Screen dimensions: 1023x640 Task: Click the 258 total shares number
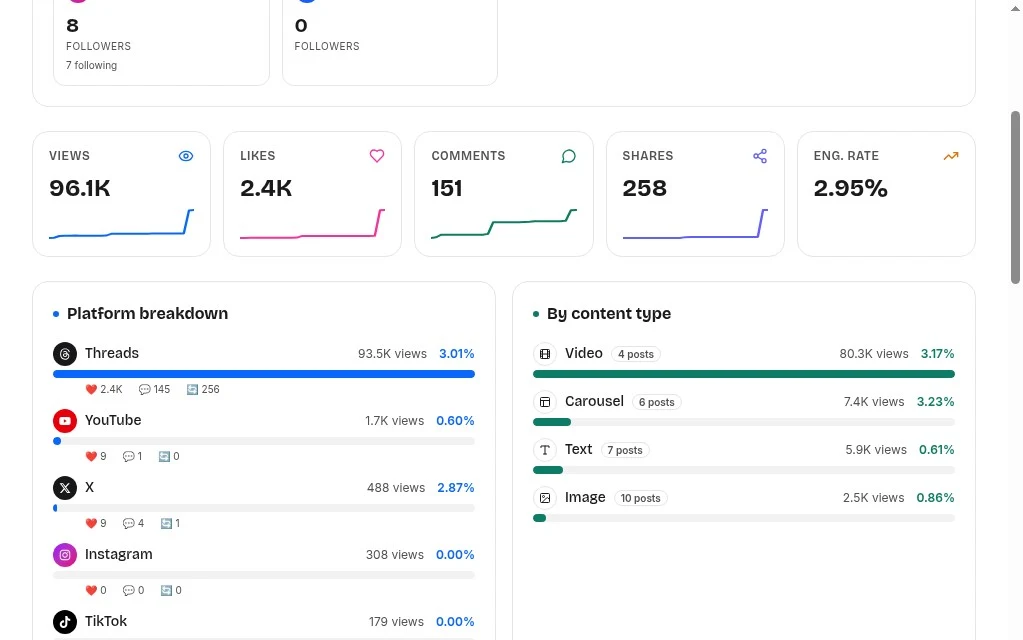645,189
